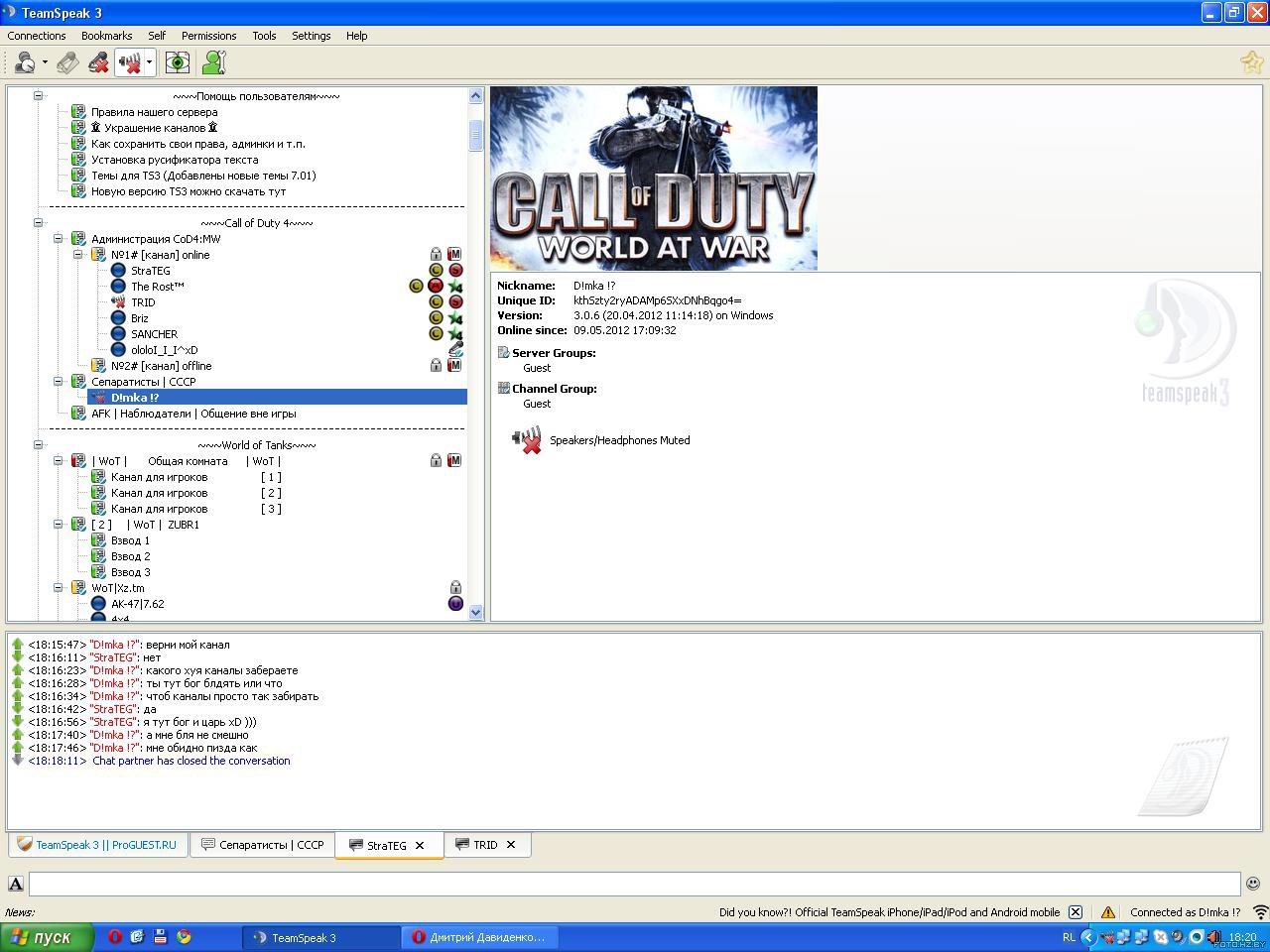
Task: Click microphone badge on ololoI_I_I^xD row
Action: point(455,350)
